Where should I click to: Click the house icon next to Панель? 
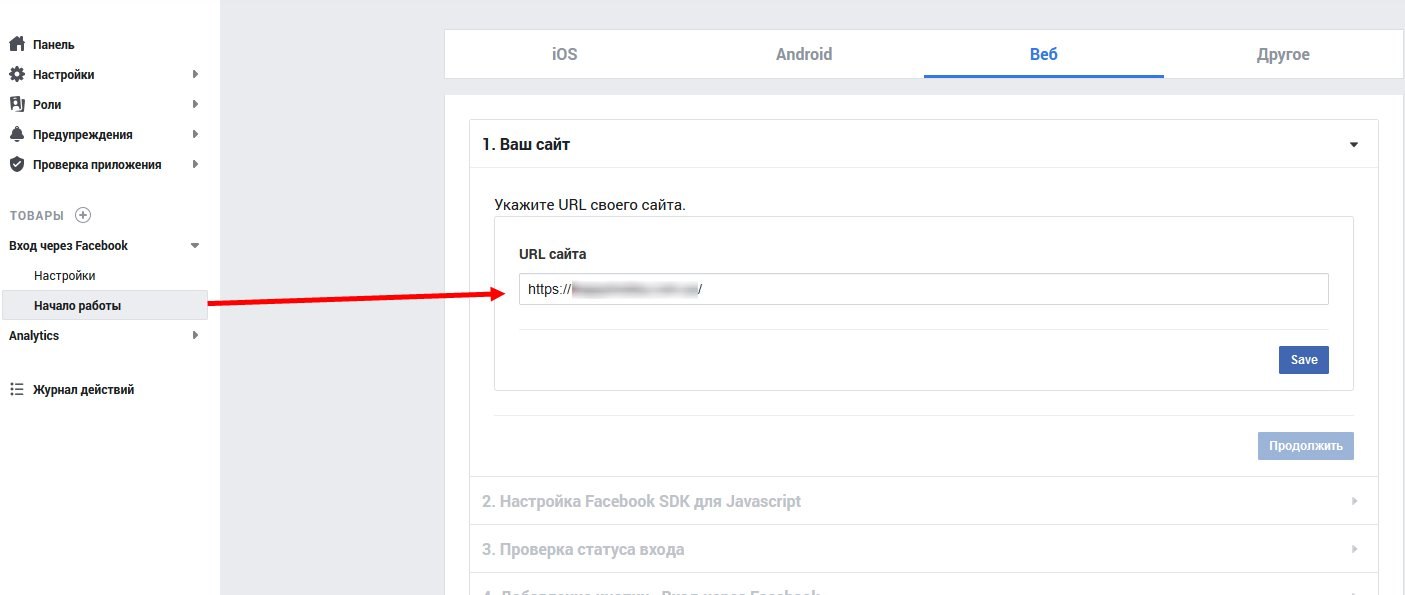(16, 44)
